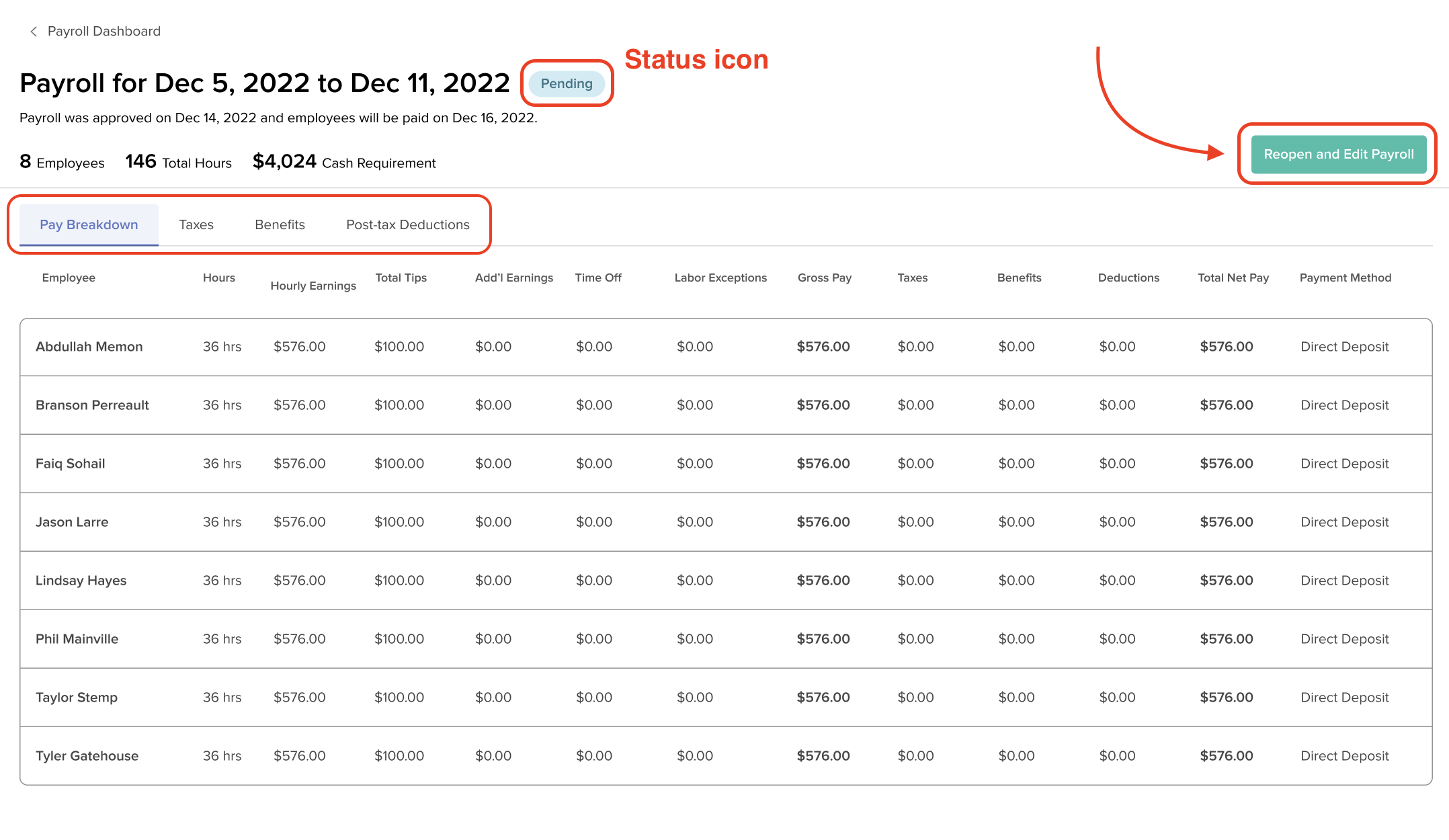Switch to the Taxes tab
The image size is (1449, 840).
point(196,224)
